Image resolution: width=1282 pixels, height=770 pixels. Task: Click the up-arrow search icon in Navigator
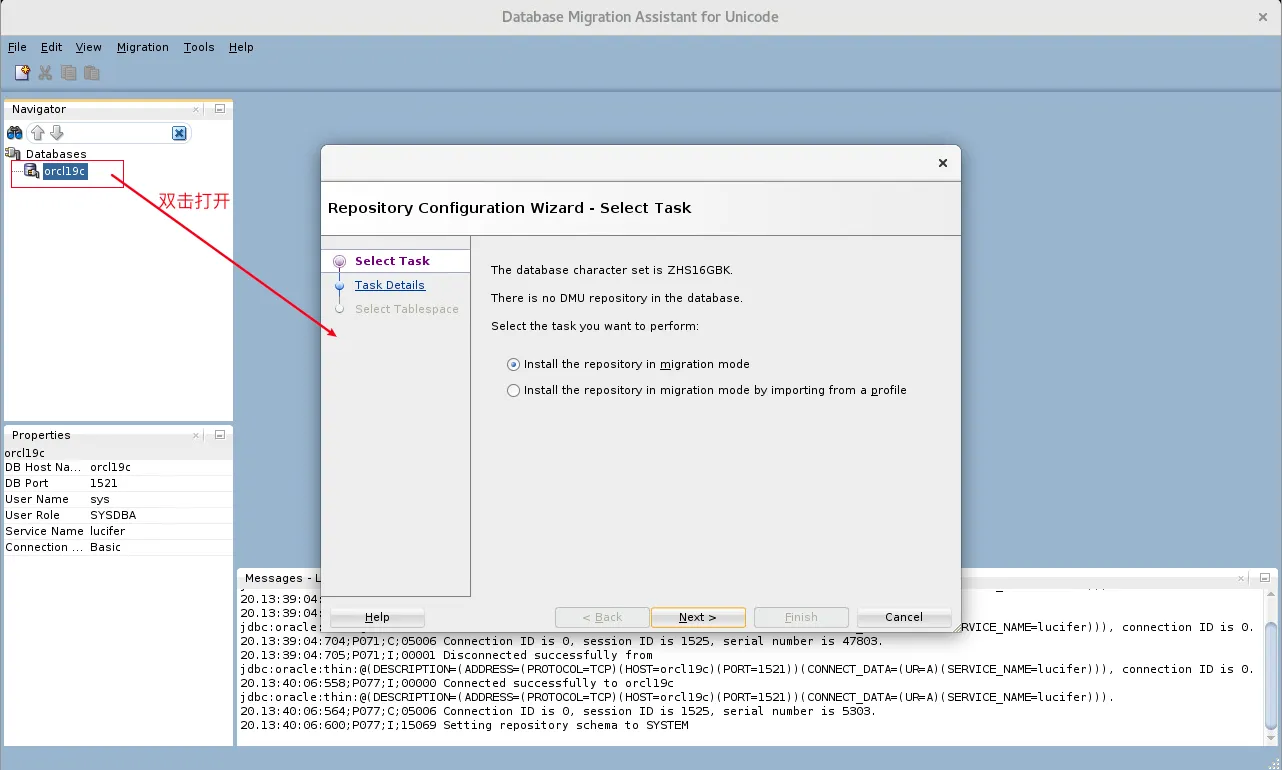coord(37,132)
